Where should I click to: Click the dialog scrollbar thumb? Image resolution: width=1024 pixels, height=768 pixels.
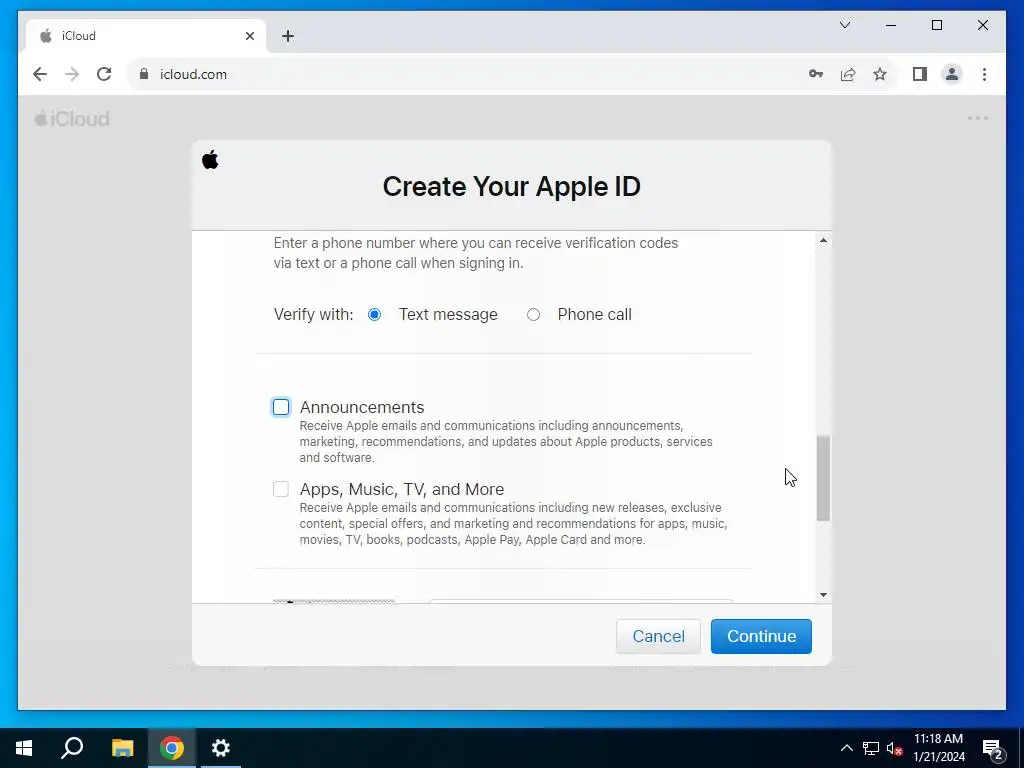click(823, 478)
